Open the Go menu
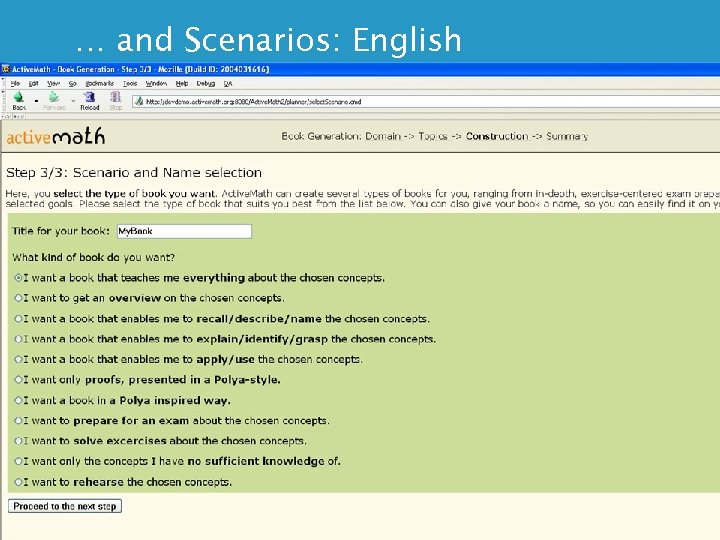720x540 pixels. pyautogui.click(x=73, y=84)
